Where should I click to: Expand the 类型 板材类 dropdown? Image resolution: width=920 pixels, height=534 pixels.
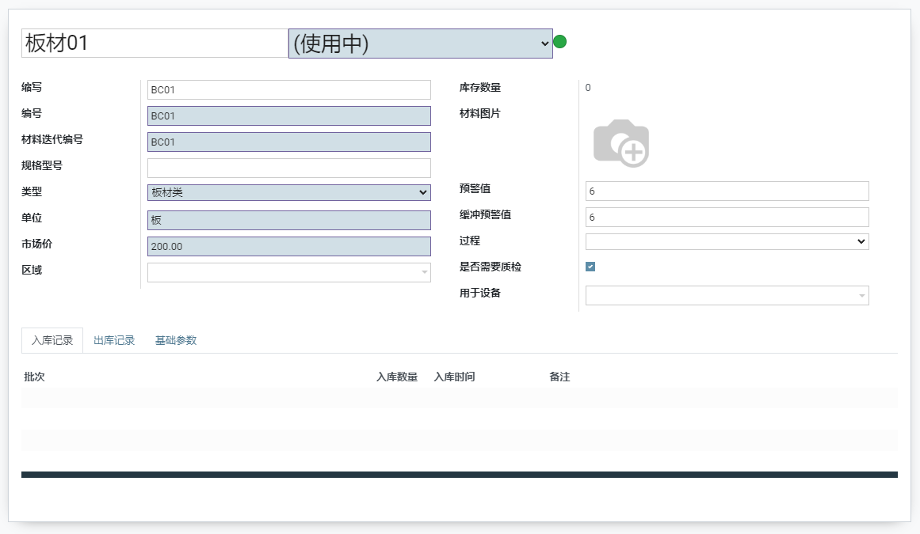288,193
